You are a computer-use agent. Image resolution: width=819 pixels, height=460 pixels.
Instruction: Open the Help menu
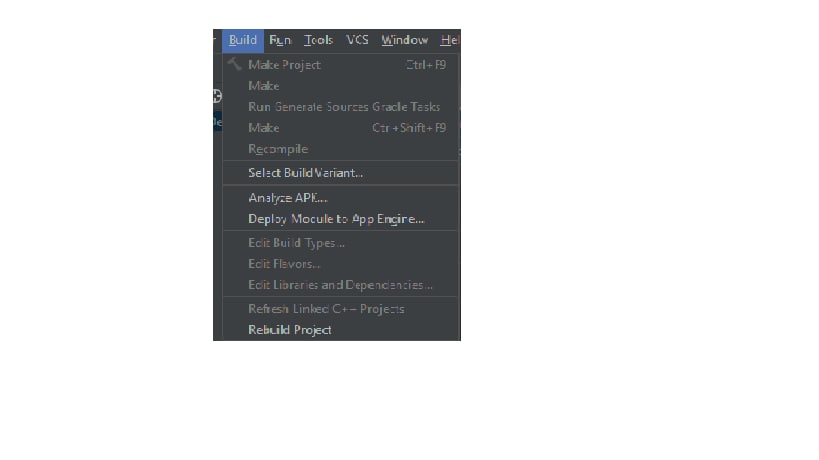click(449, 40)
